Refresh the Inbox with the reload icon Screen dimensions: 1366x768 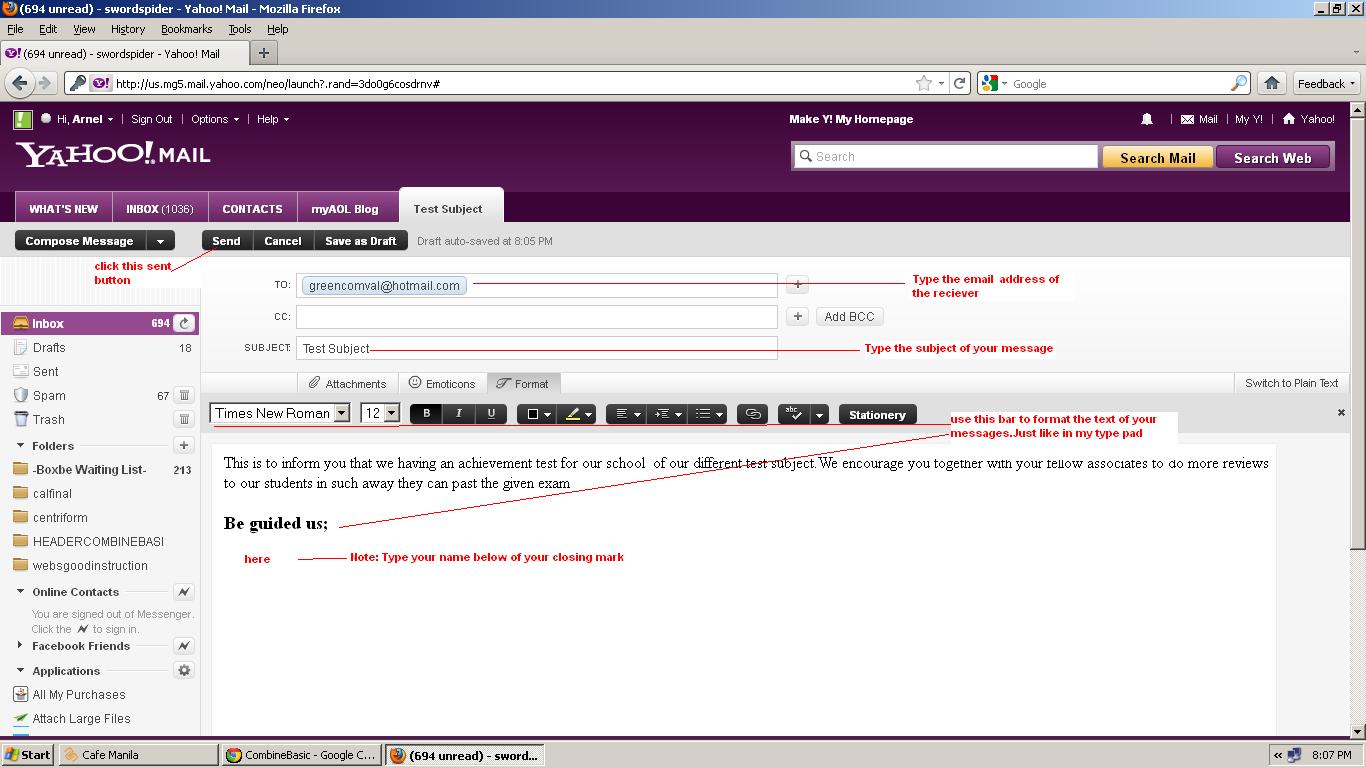[x=184, y=323]
